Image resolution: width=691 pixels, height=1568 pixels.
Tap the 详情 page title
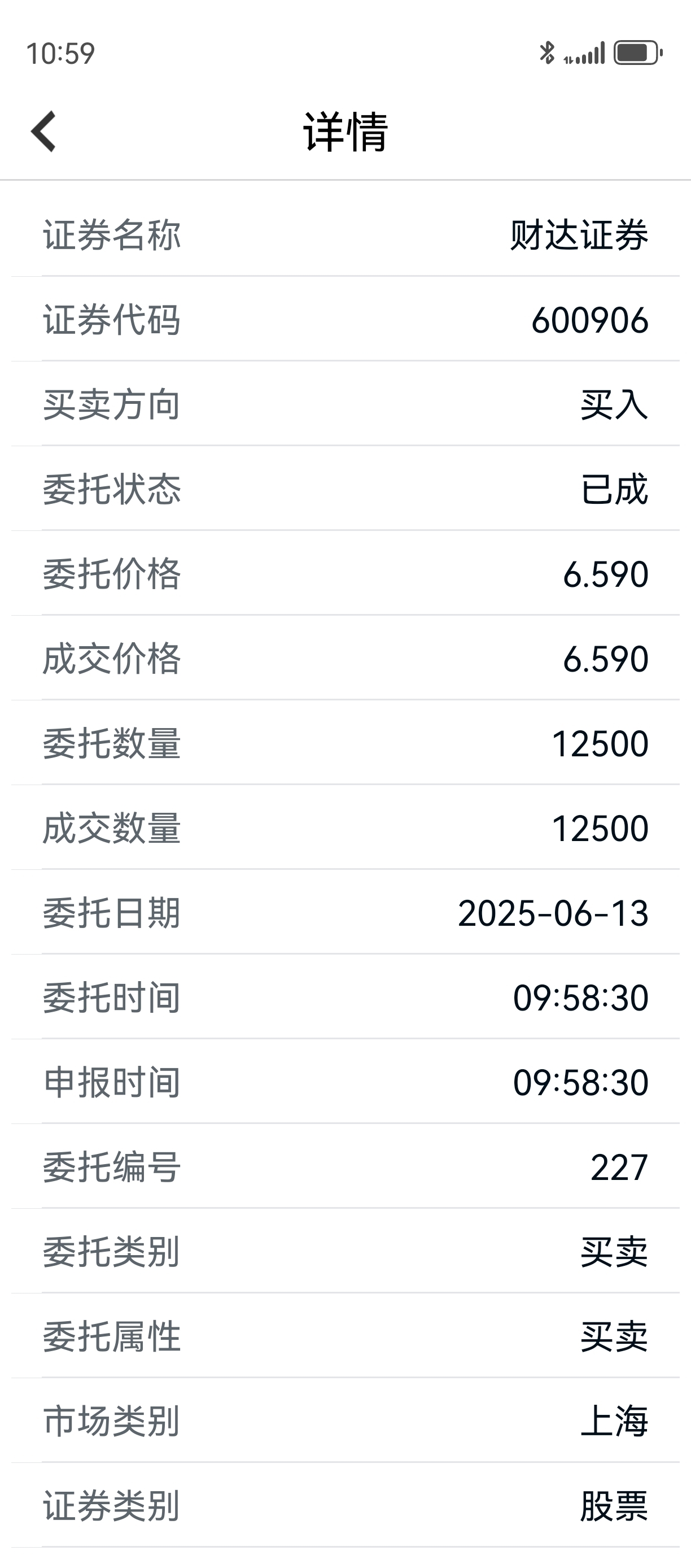(345, 131)
